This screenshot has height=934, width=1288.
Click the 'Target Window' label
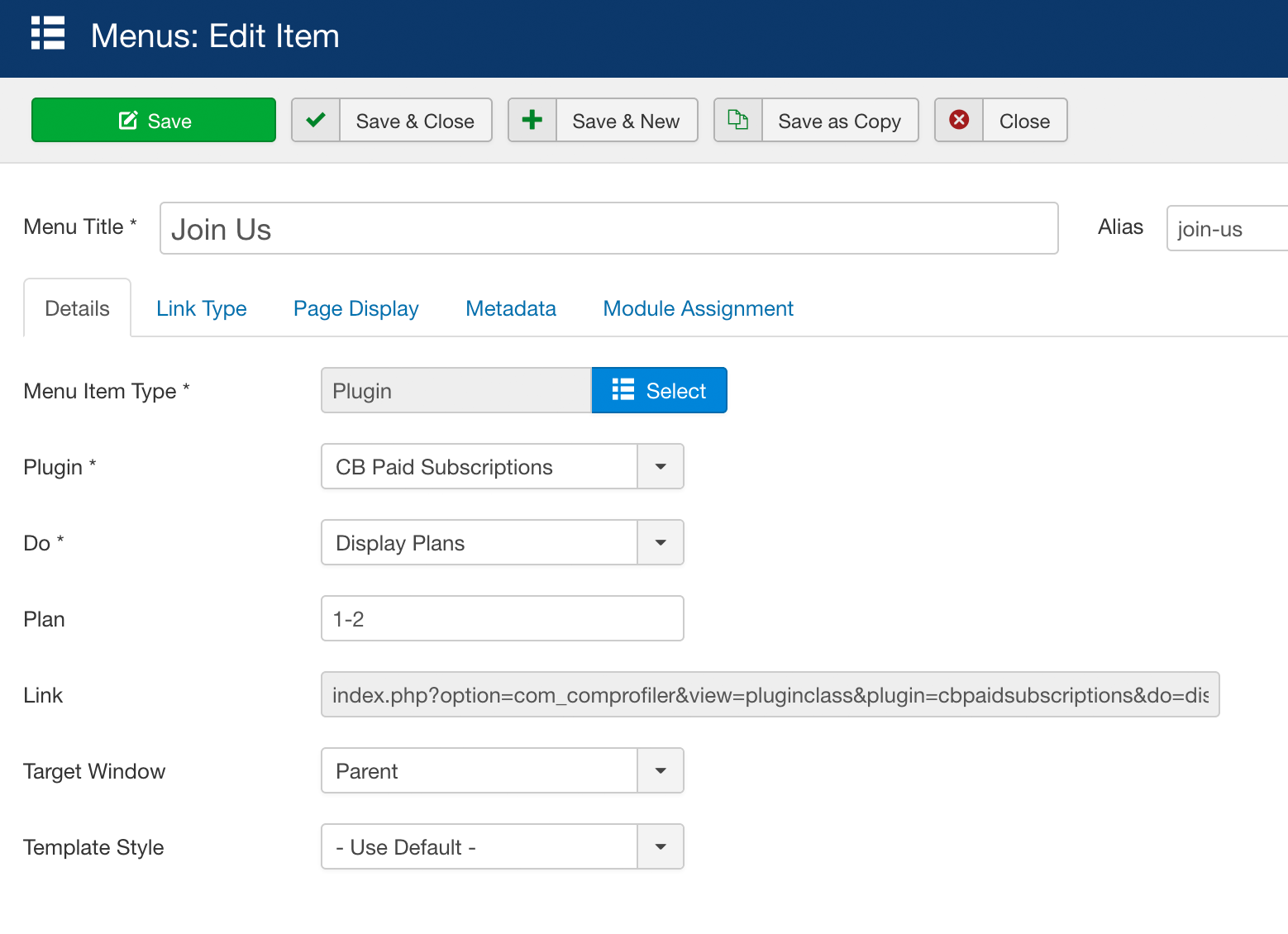pos(94,771)
